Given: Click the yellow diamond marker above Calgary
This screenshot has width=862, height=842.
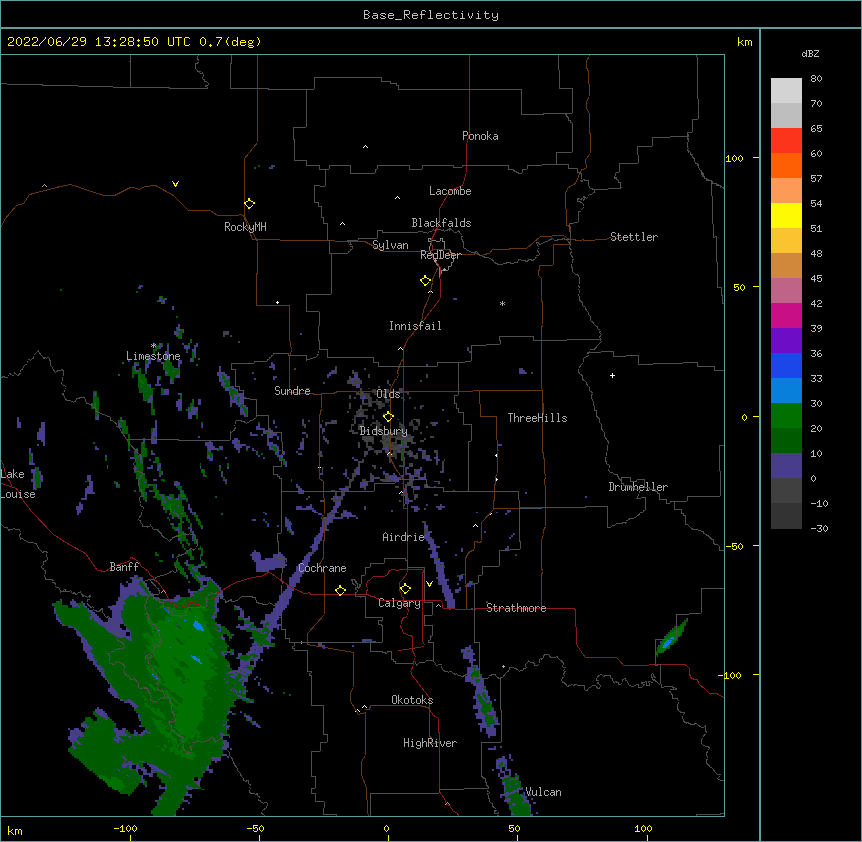Looking at the screenshot, I should coord(405,589).
